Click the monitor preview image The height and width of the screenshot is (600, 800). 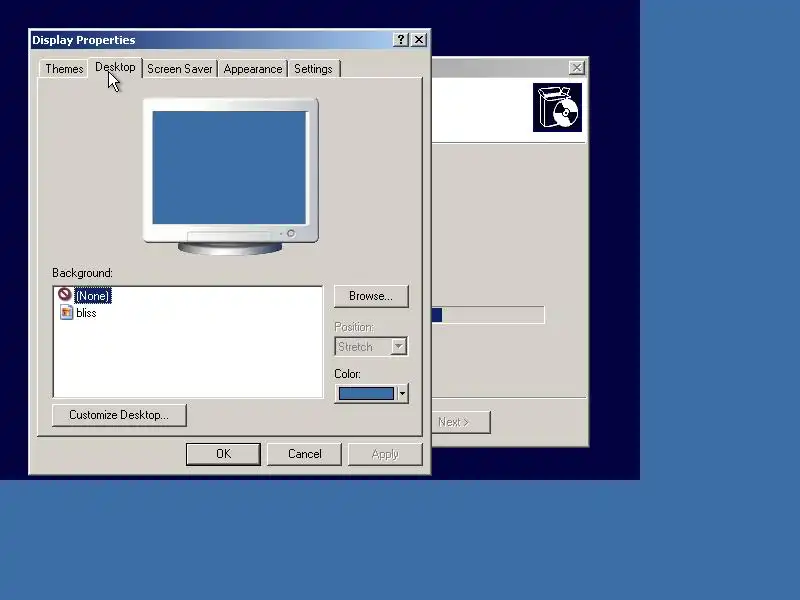pos(230,177)
